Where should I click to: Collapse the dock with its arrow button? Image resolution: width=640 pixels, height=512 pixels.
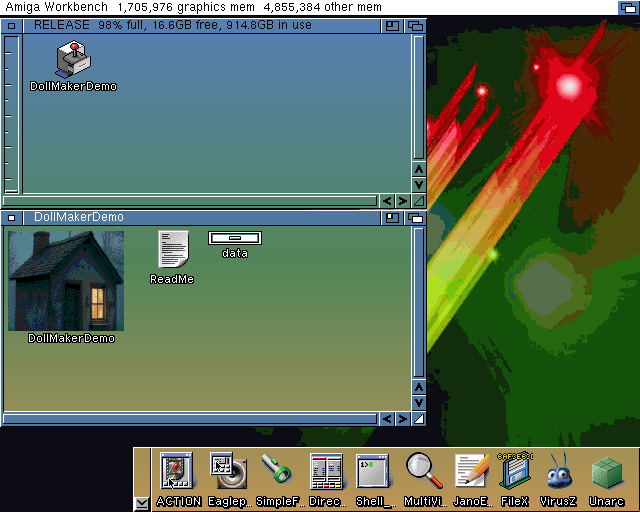coord(142,503)
